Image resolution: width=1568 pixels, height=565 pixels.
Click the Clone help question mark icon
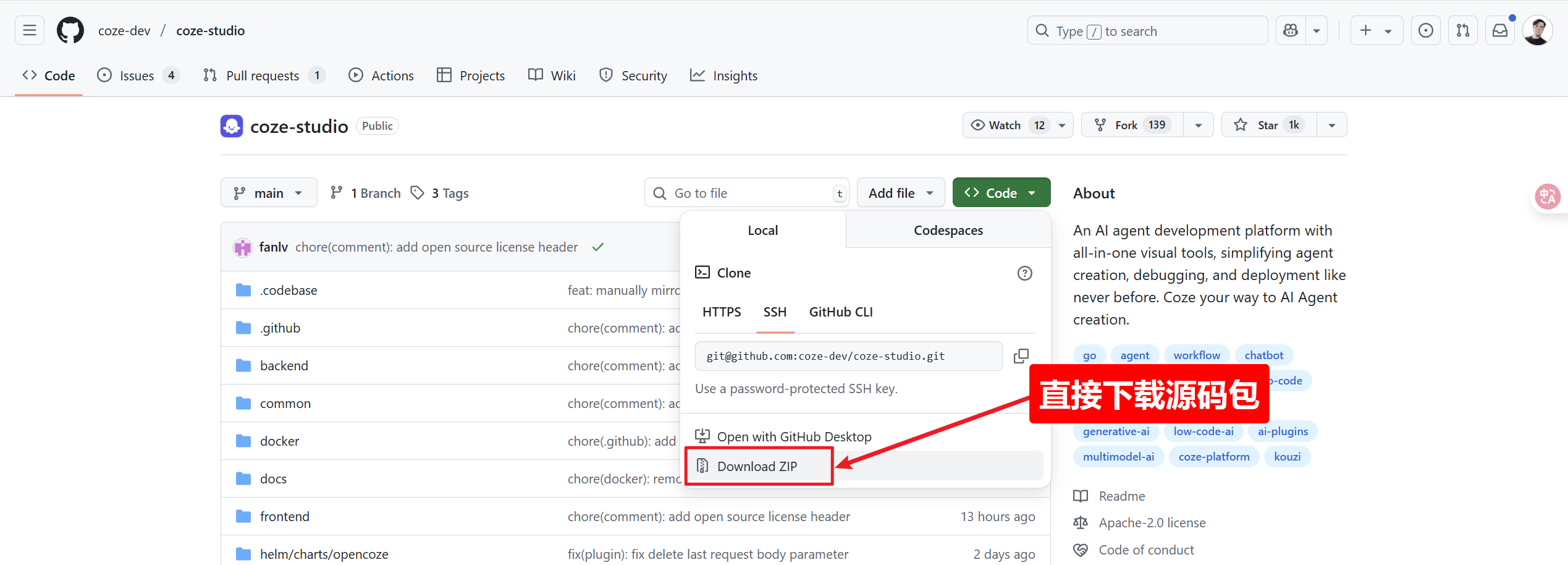(1025, 273)
